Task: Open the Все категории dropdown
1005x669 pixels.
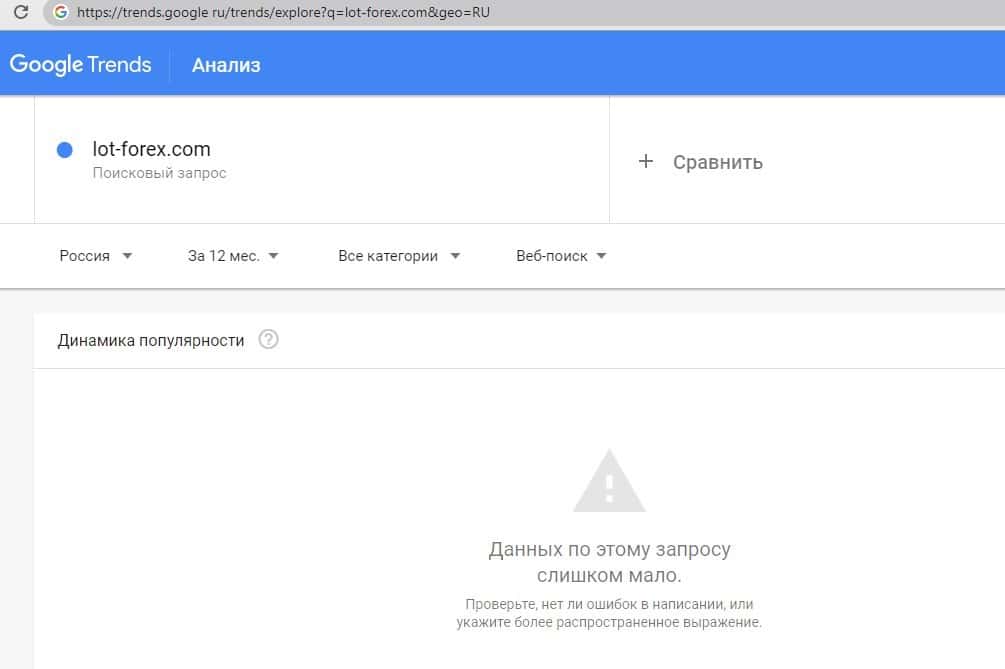Action: (399, 256)
